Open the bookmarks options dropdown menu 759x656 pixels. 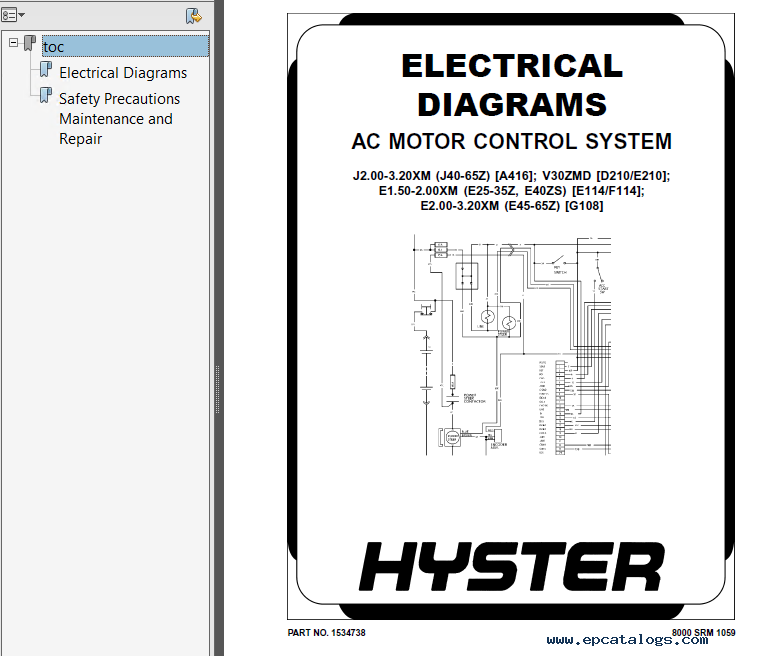tap(12, 15)
